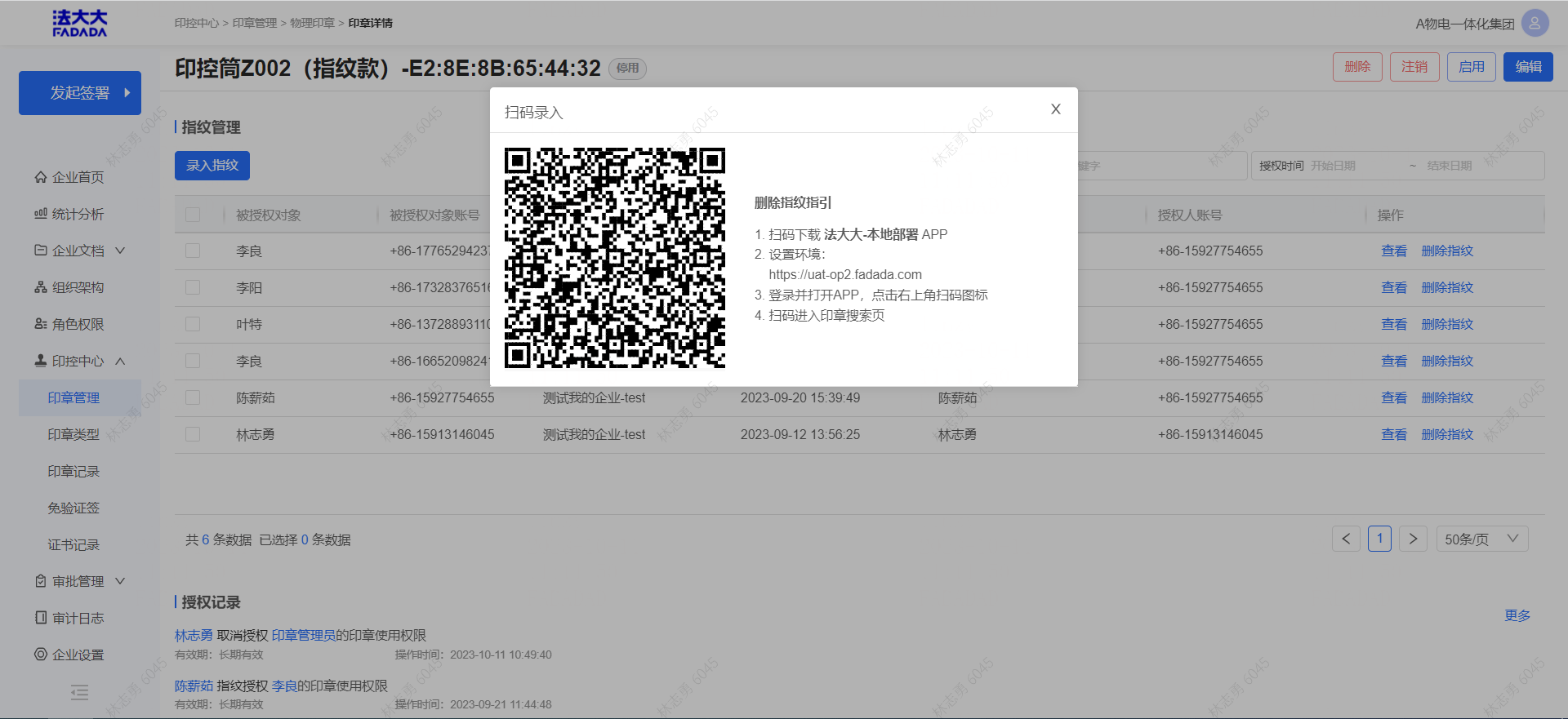
Task: Select the checkbox for row +86-16652098241
Action: coord(193,361)
